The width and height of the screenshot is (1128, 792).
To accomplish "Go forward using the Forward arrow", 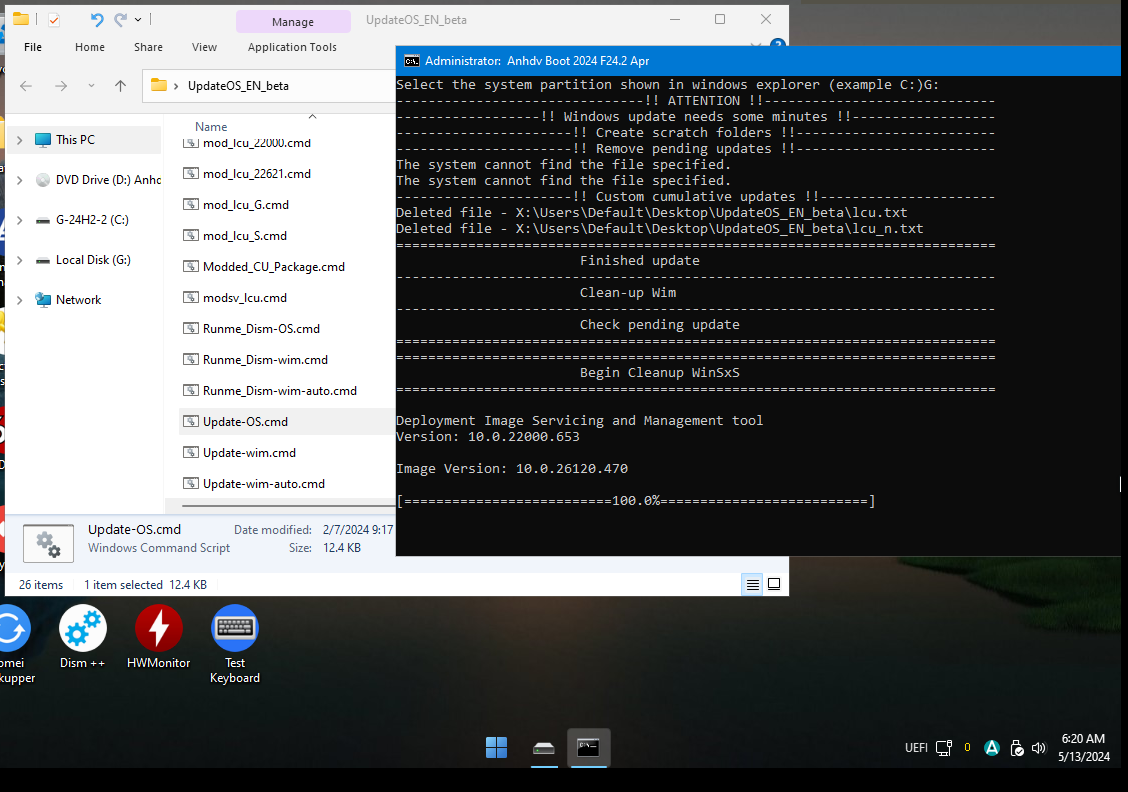I will (61, 86).
